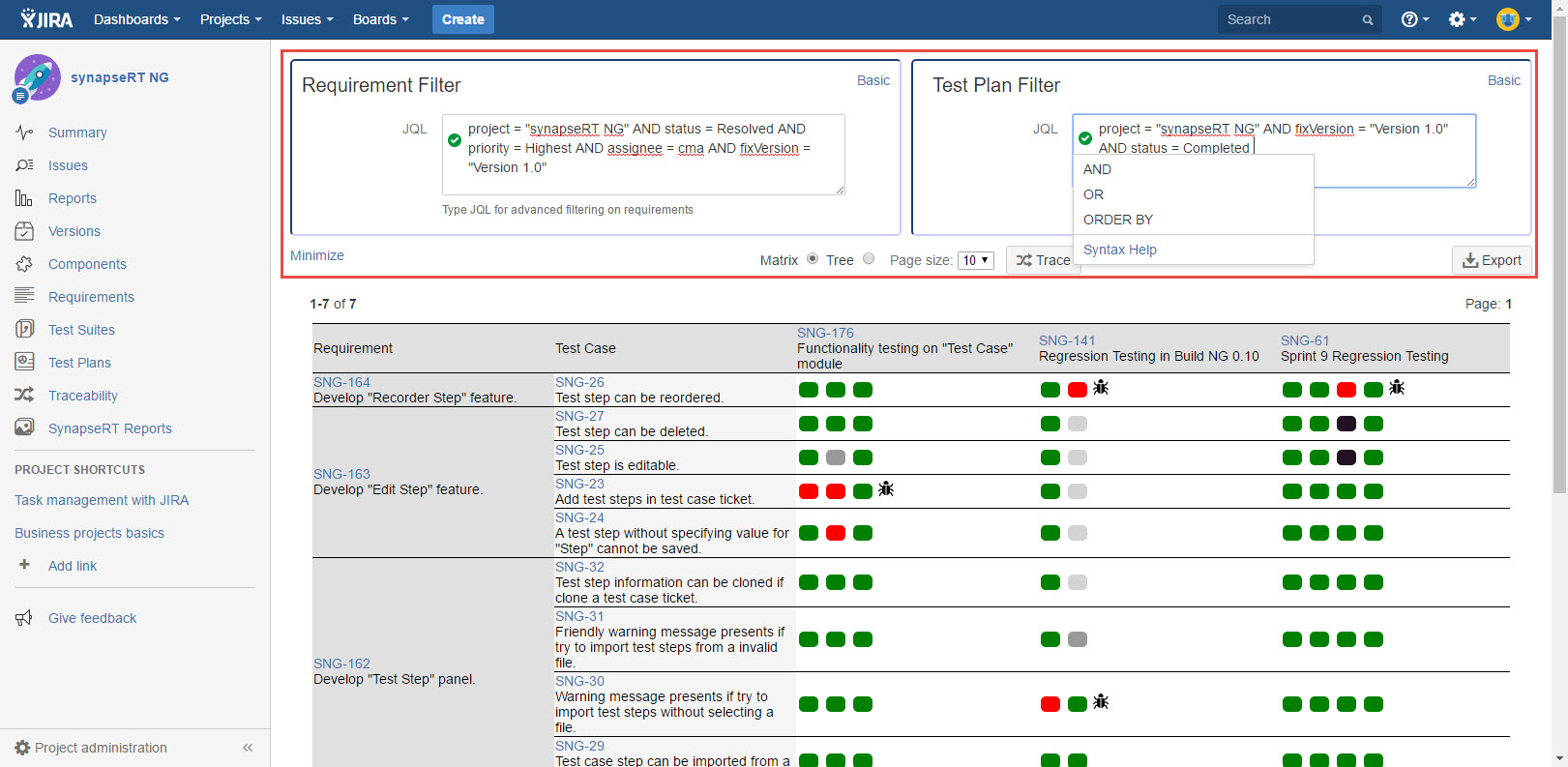Click the bug icon in the SNG-30 row

coord(1101,702)
